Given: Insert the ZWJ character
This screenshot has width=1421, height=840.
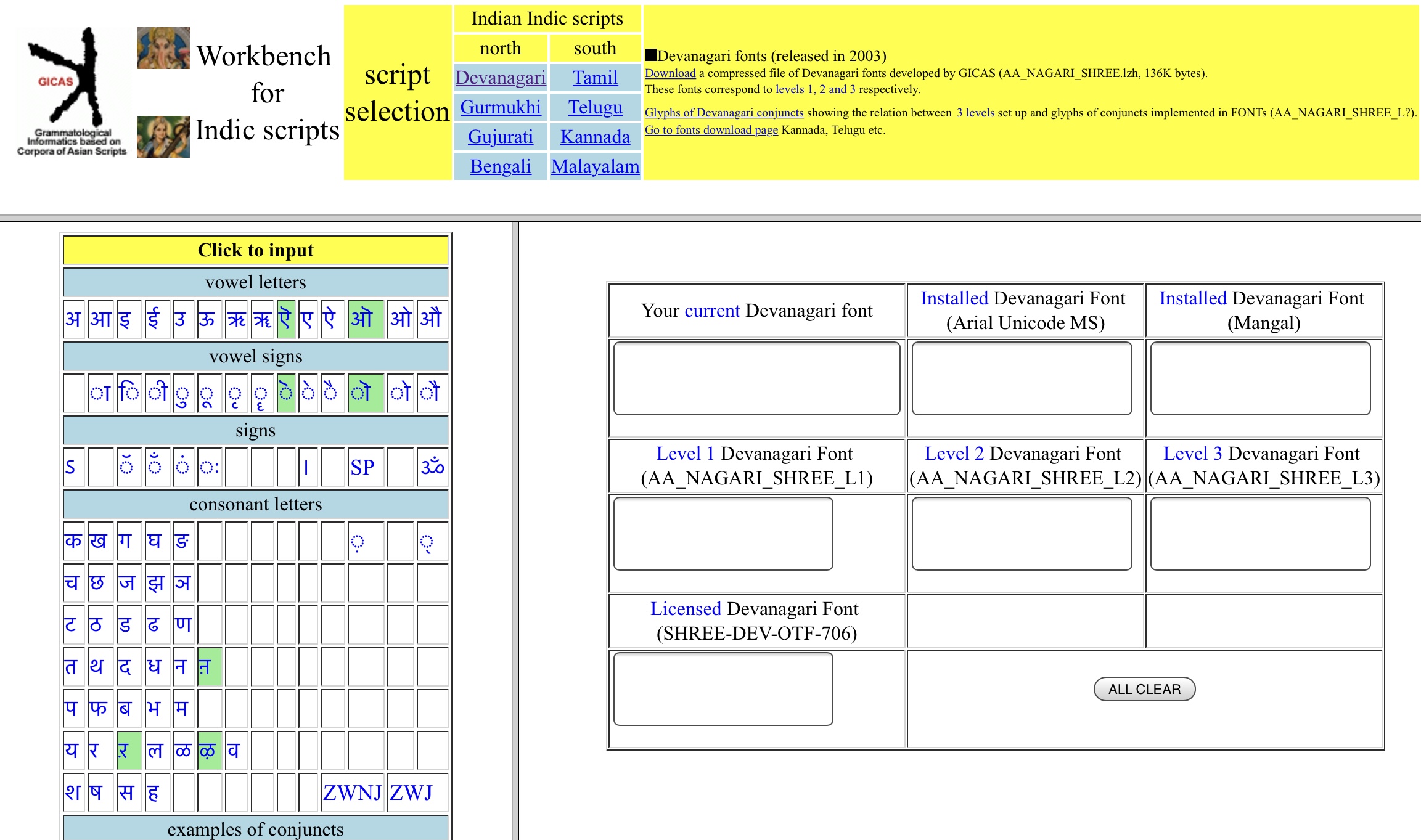Looking at the screenshot, I should pos(411,793).
